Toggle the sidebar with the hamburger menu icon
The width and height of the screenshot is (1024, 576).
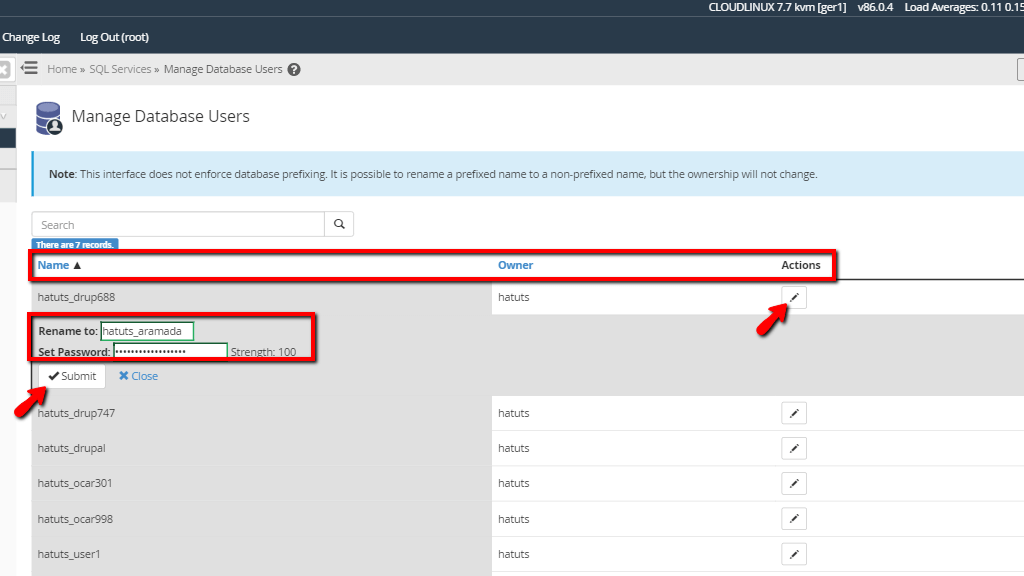tap(29, 68)
